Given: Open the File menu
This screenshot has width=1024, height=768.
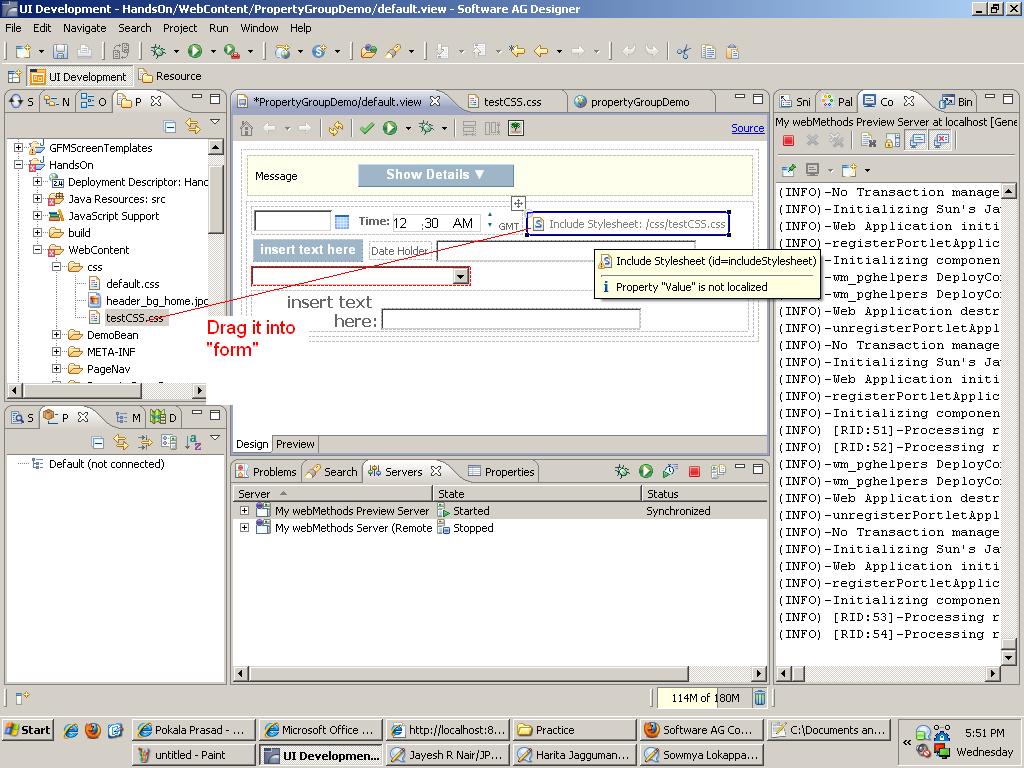Looking at the screenshot, I should click(x=13, y=28).
